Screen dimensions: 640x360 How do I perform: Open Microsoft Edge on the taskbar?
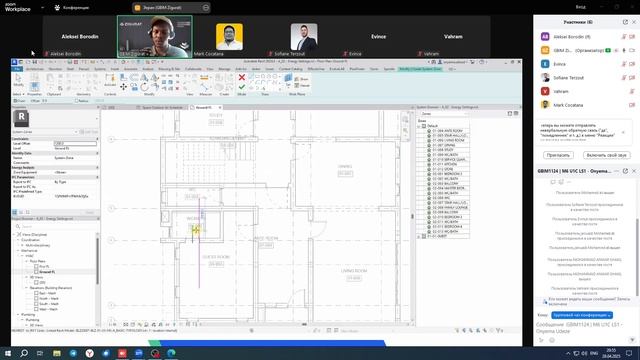click(x=171, y=353)
